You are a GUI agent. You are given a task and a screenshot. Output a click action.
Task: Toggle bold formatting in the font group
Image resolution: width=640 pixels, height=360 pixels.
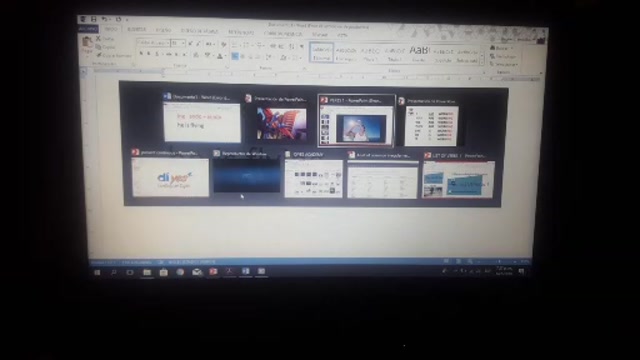(x=141, y=54)
